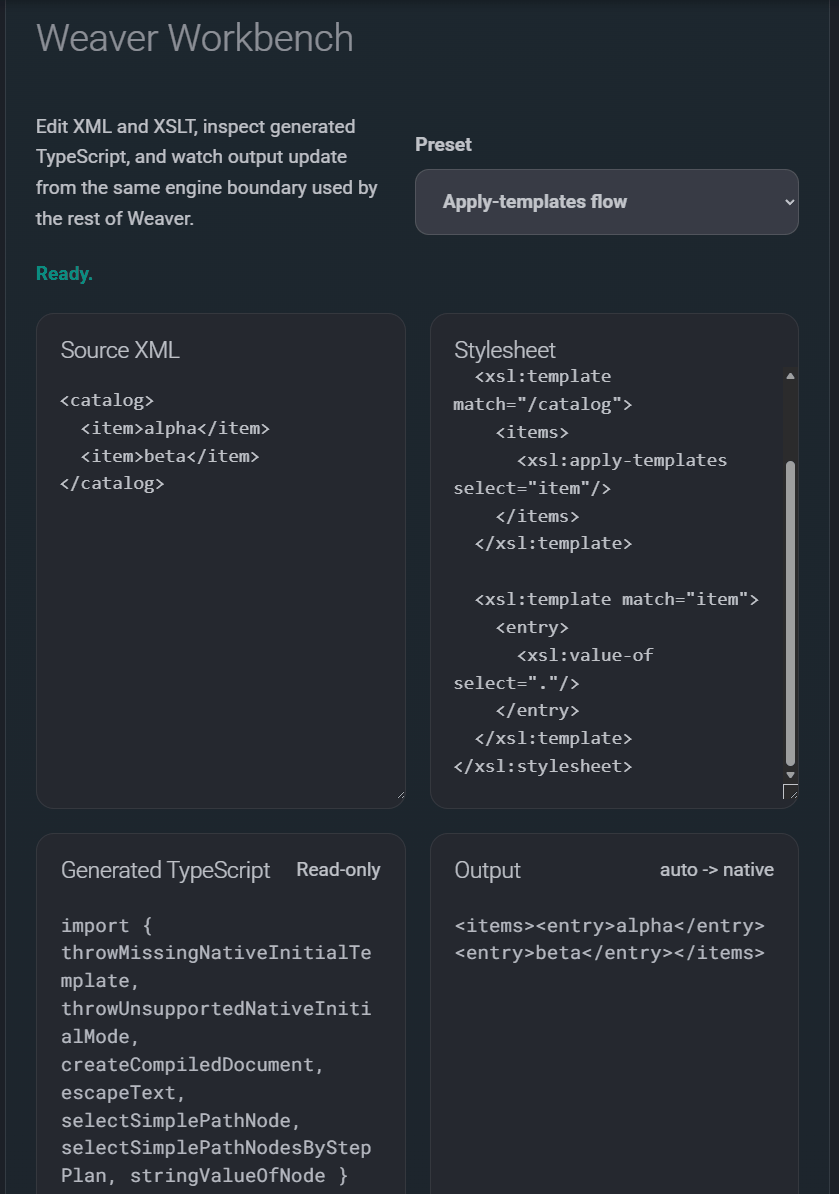Click createCompiledDocument, in generated code
The height and width of the screenshot is (1194, 839).
click(192, 1065)
